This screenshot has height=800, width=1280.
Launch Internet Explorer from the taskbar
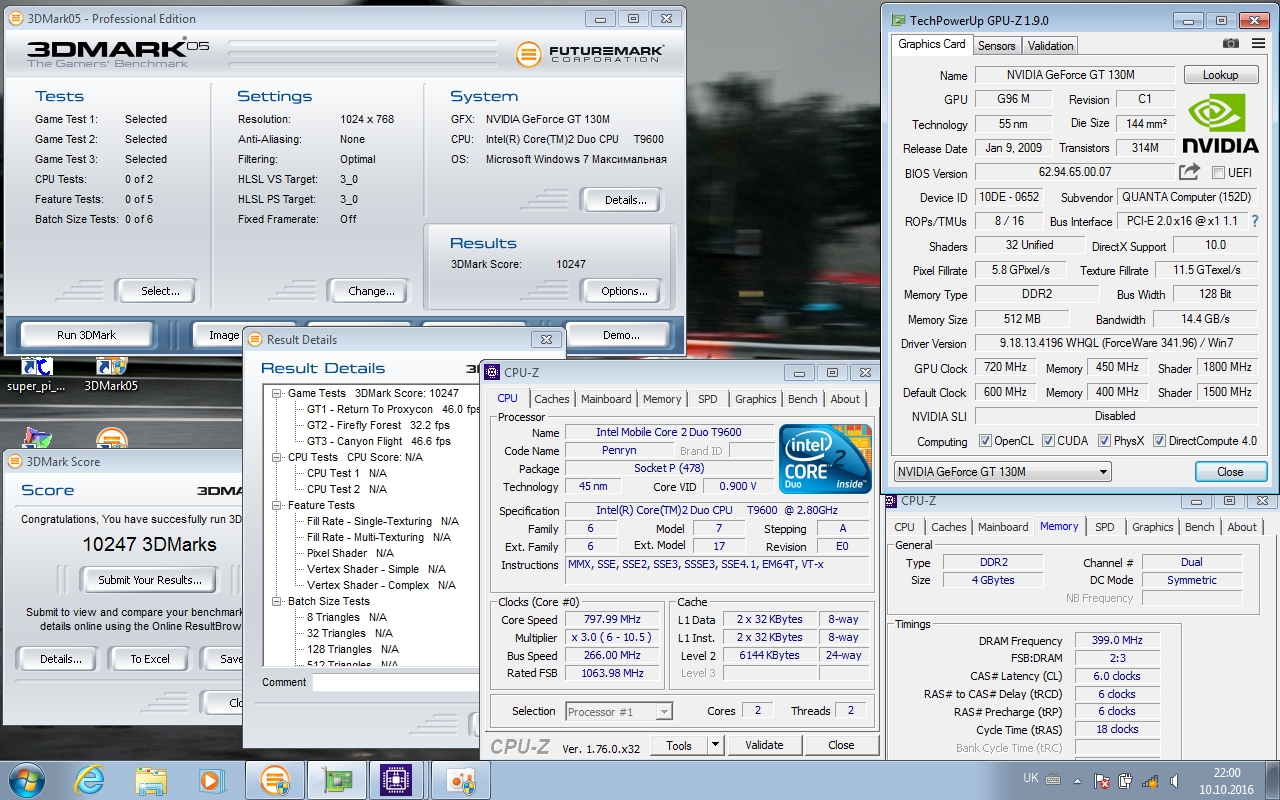click(x=89, y=779)
